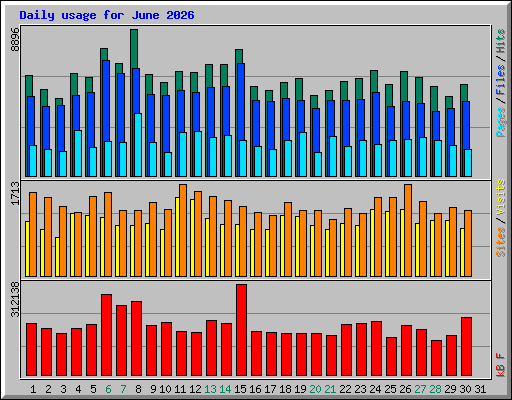This screenshot has width=512, height=400.
Task: Click the chart title 'Daily usage for June 2026'
Action: coord(107,15)
